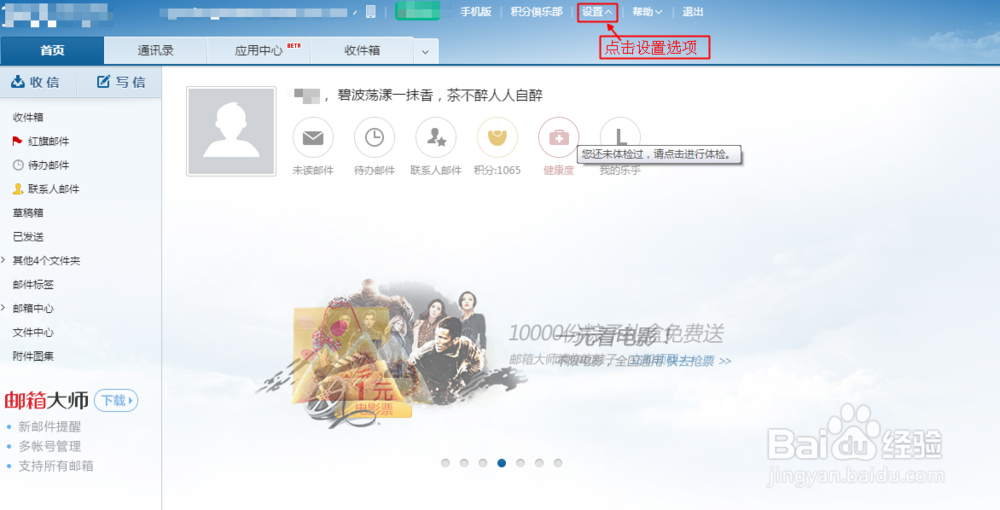Viewport: 1000px width, 510px height.
Task: Open the tab list dropdown arrow
Action: point(425,52)
